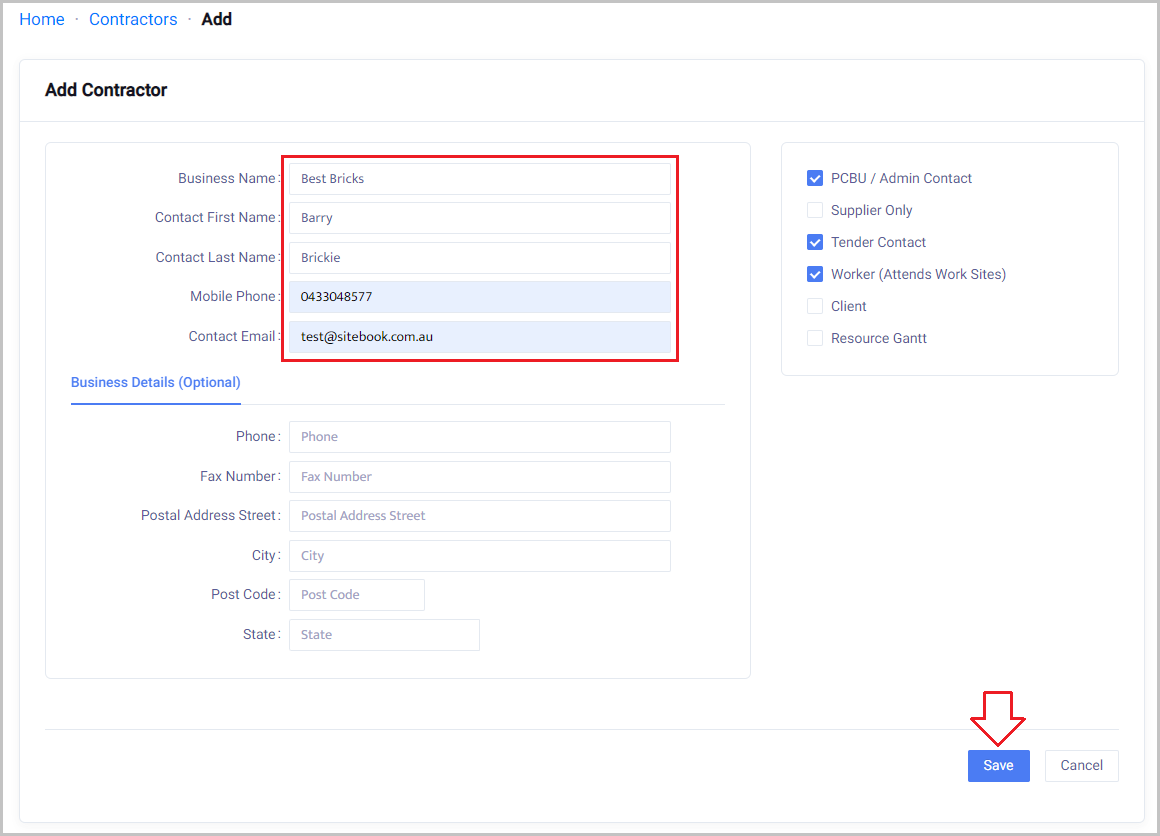
Task: Open the Contractors breadcrumb link
Action: tap(133, 19)
